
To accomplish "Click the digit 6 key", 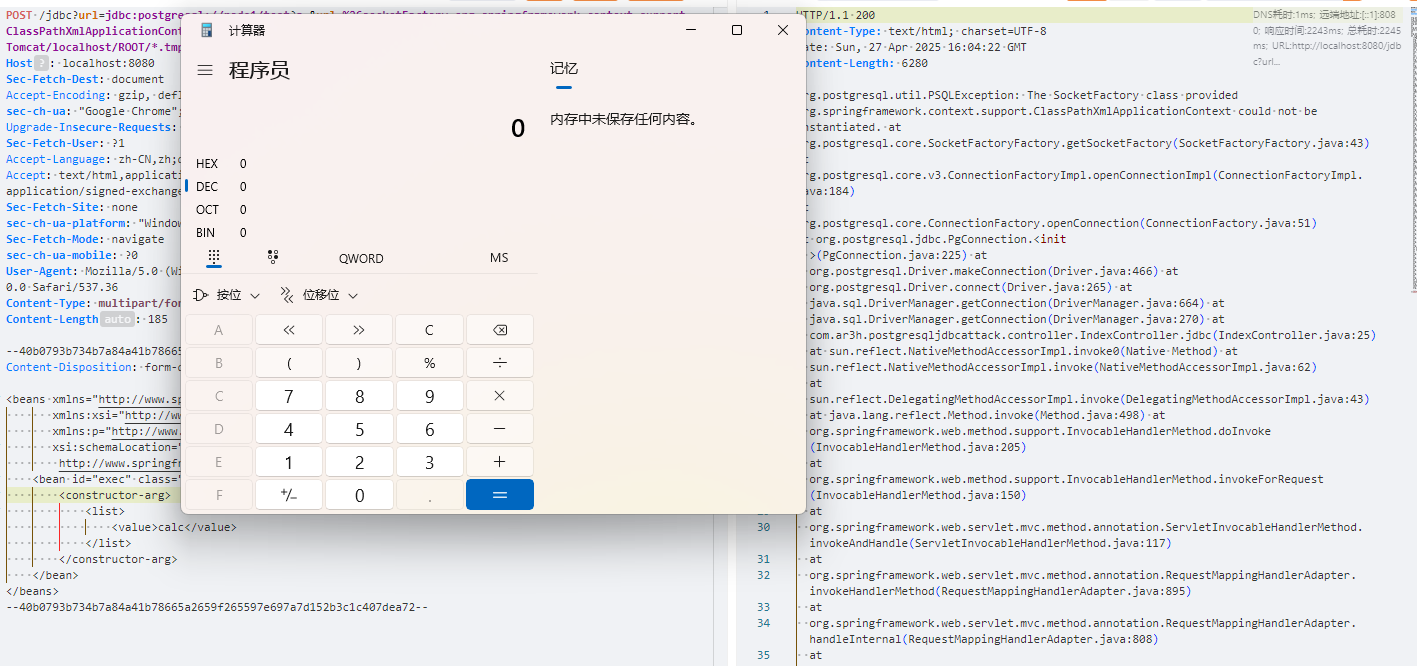I will pos(429,429).
